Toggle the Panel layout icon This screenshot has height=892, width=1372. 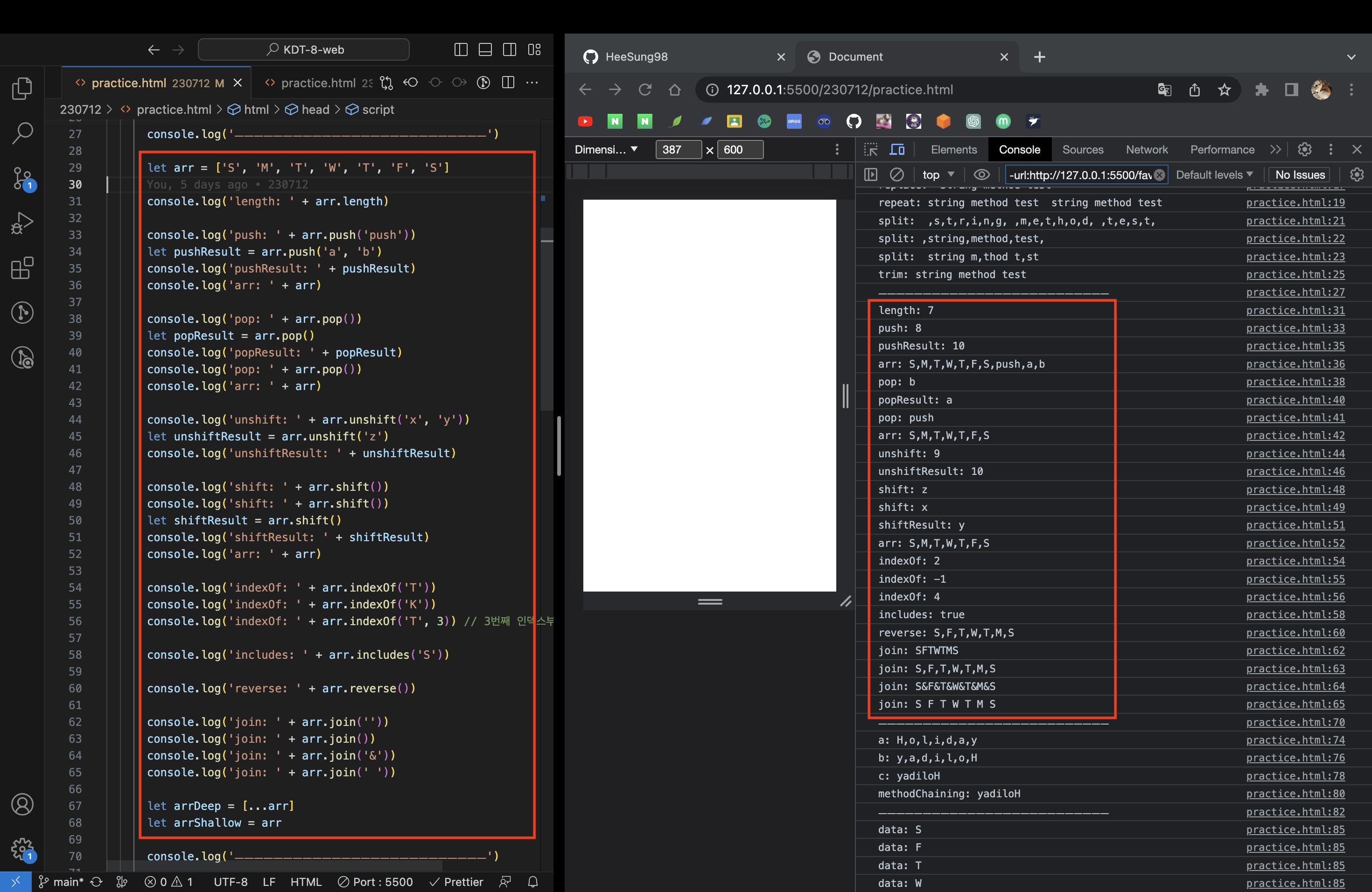[485, 49]
